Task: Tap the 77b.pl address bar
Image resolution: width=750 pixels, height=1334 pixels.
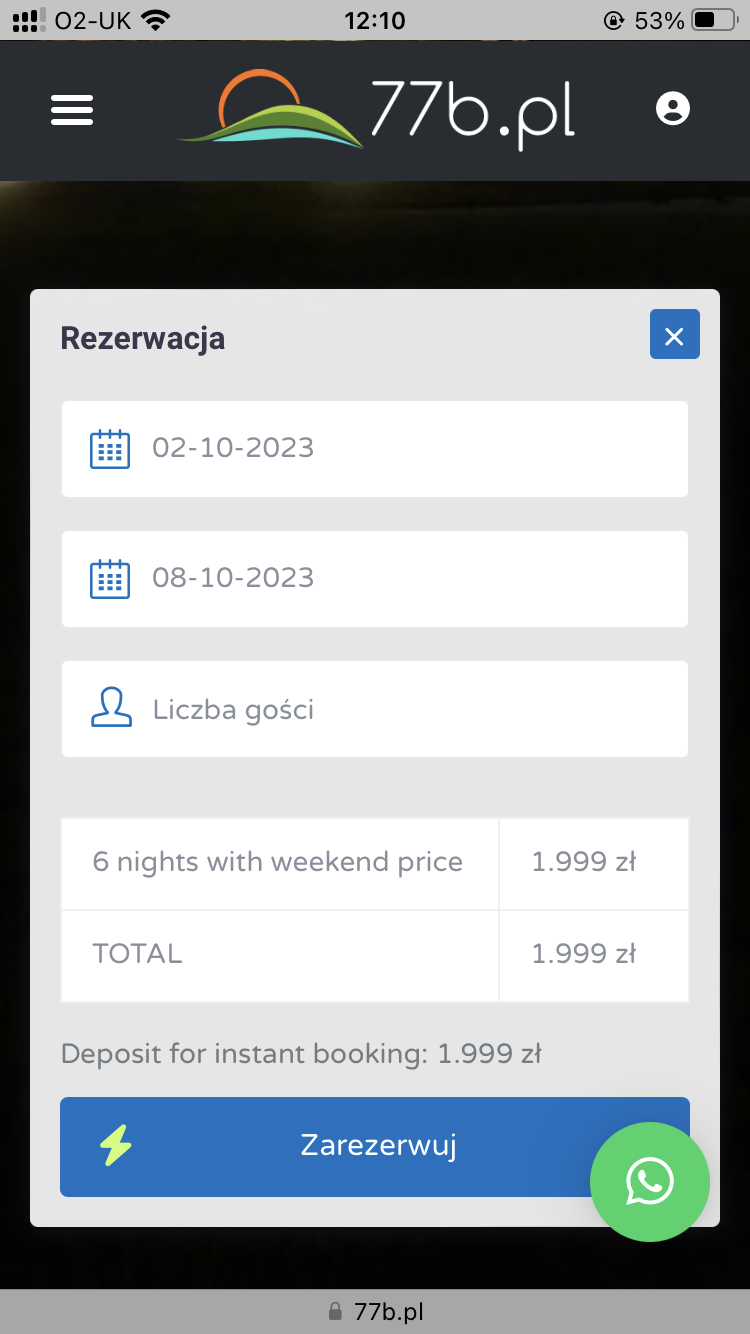Action: [x=388, y=1311]
